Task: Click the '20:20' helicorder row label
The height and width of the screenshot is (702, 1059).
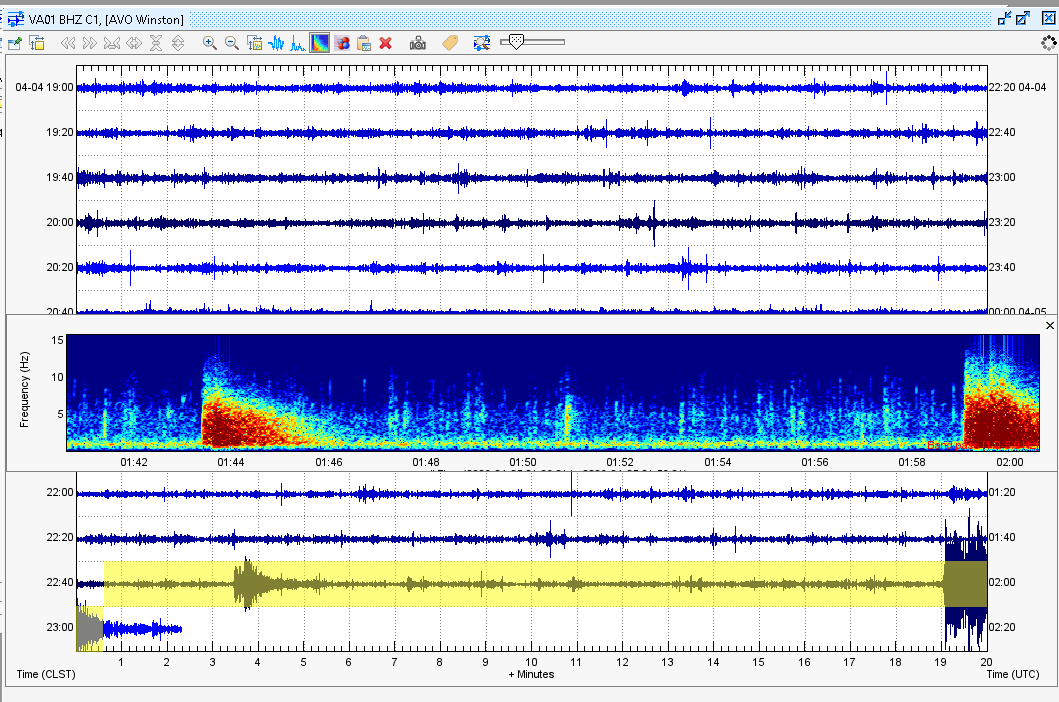Action: tap(59, 267)
